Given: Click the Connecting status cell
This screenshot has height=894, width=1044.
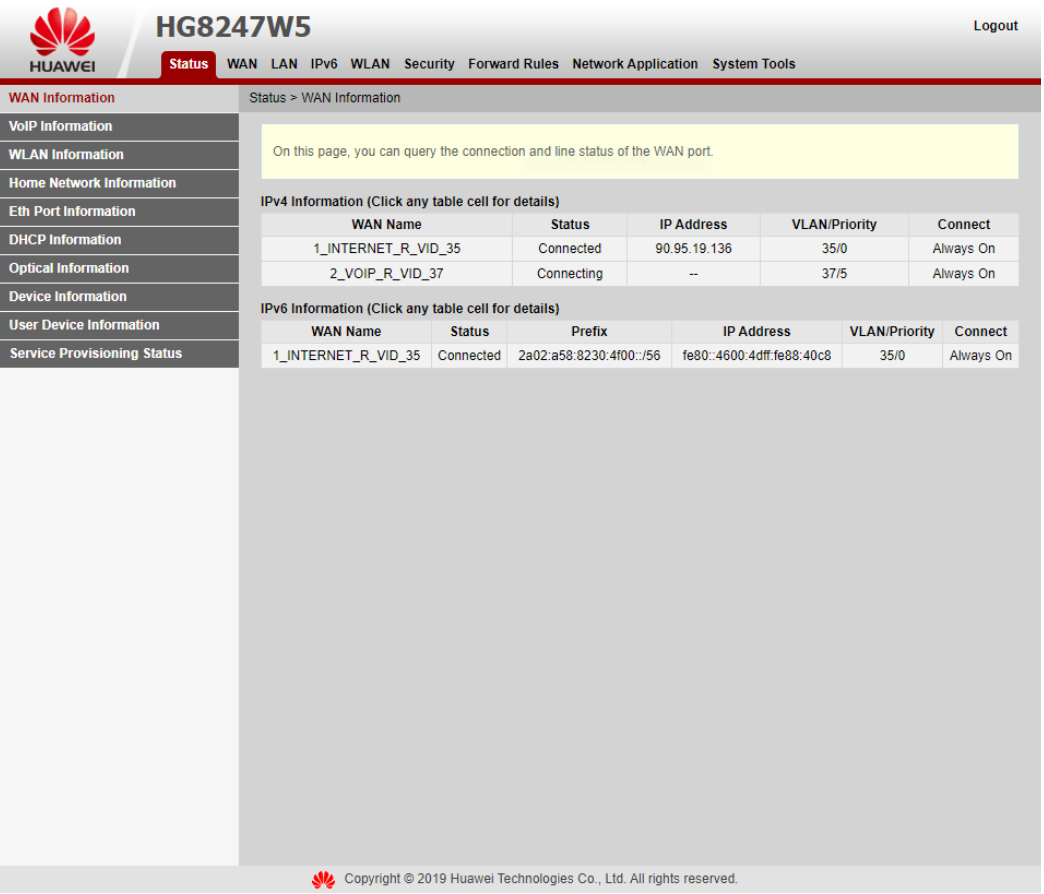Looking at the screenshot, I should (x=569, y=274).
